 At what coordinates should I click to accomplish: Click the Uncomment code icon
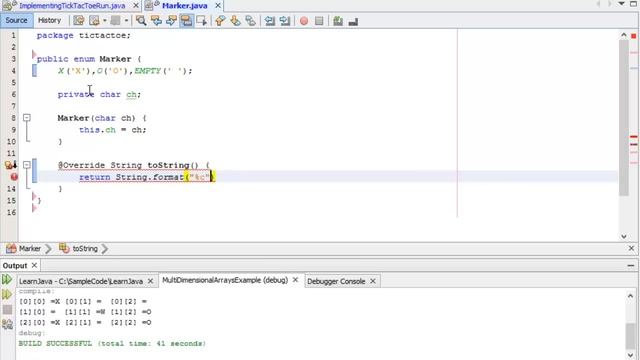[x=353, y=21]
